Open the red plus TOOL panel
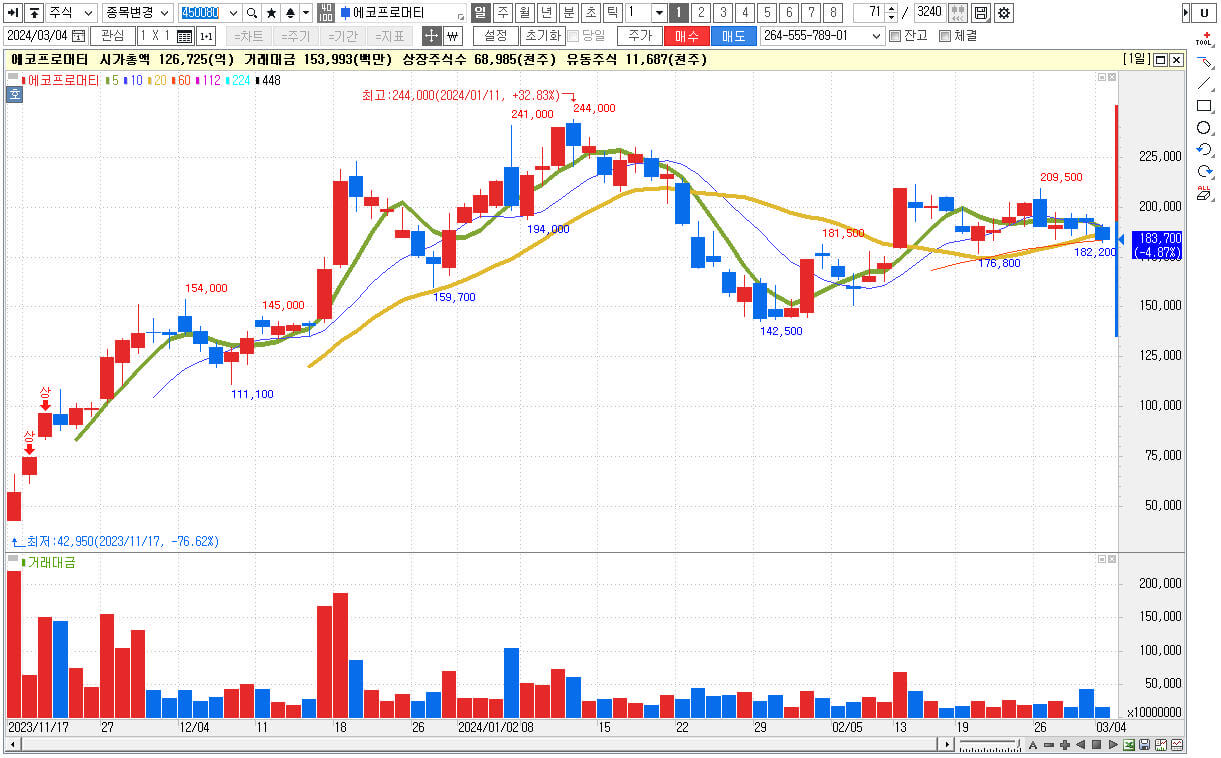This screenshot has width=1221, height=758. coord(1204,39)
